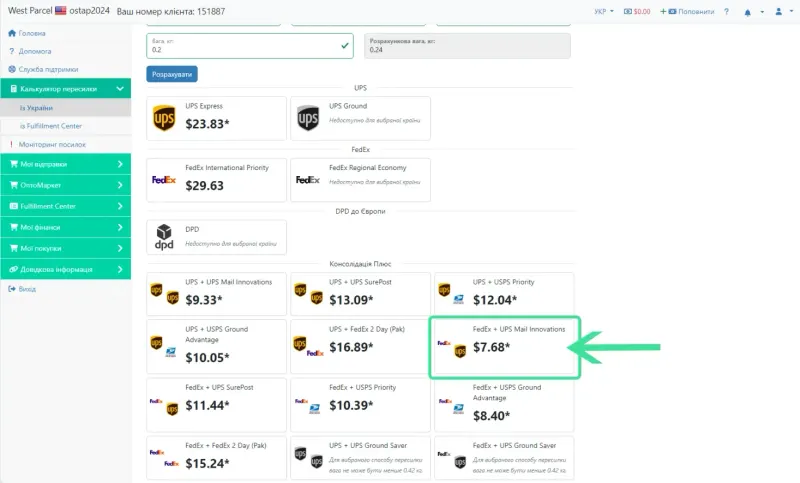800x483 pixels.
Task: Open the УКР language dropdown
Action: tap(604, 11)
